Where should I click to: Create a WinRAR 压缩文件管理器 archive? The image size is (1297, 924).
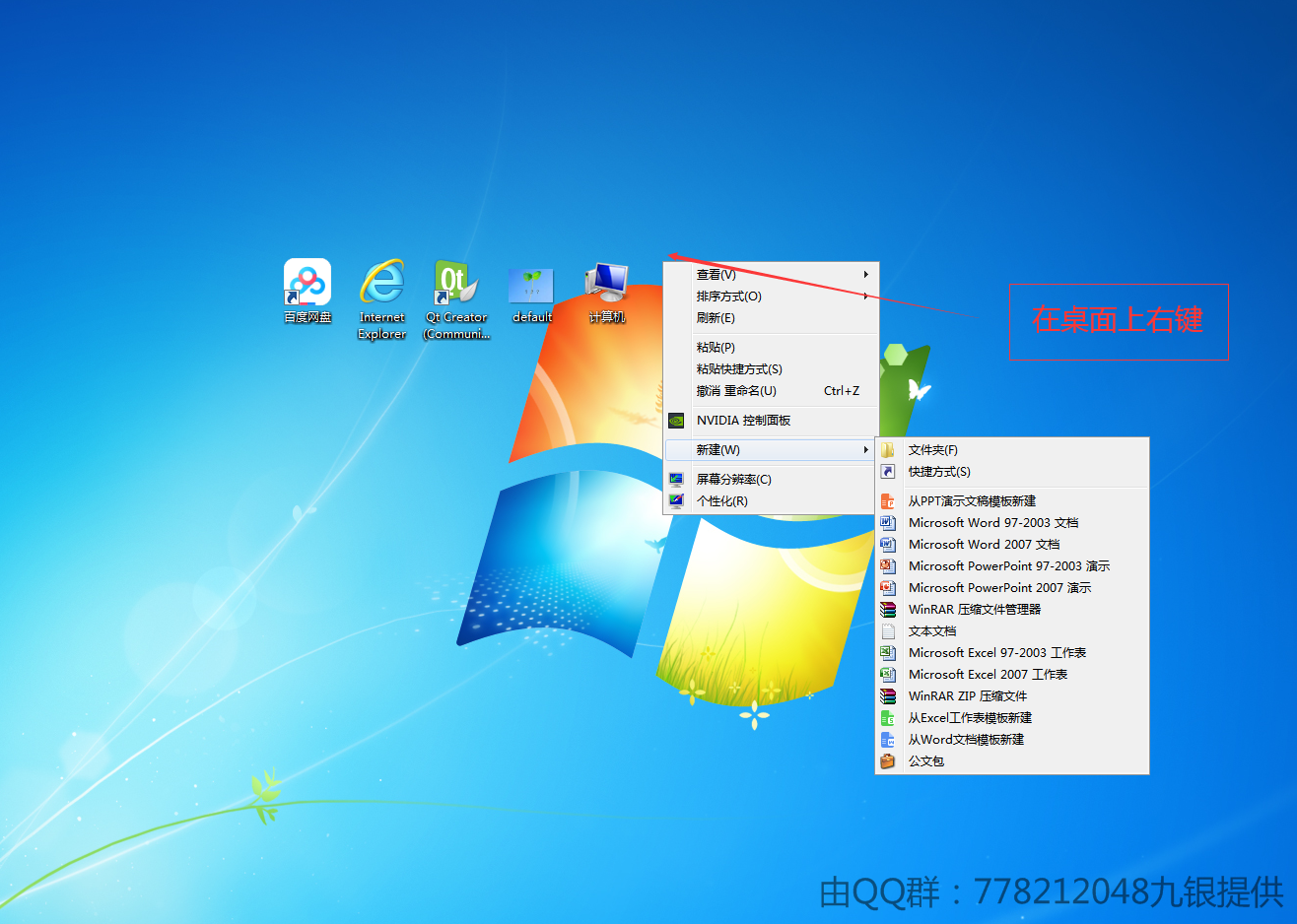click(1012, 610)
